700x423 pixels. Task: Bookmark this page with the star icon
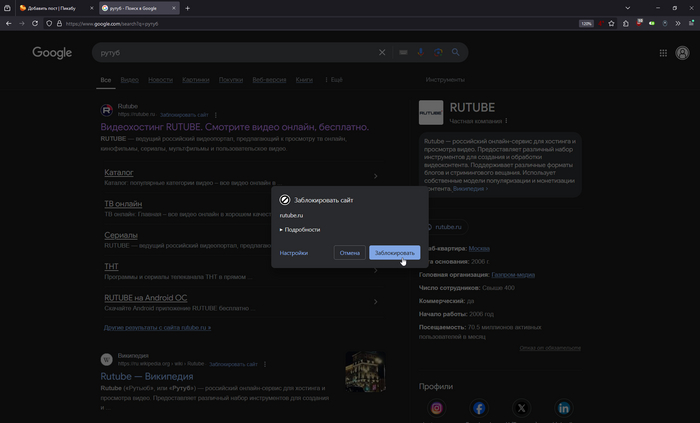pos(612,23)
